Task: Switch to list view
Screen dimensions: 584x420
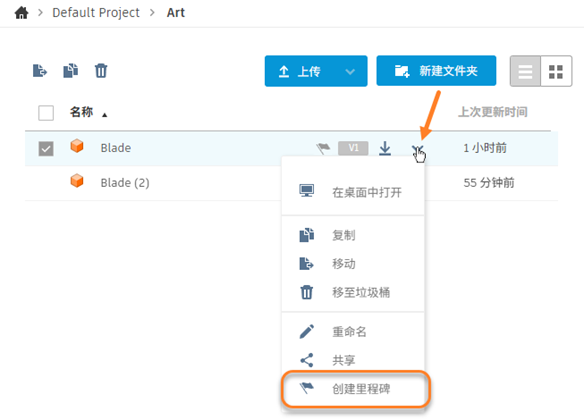Action: 525,71
